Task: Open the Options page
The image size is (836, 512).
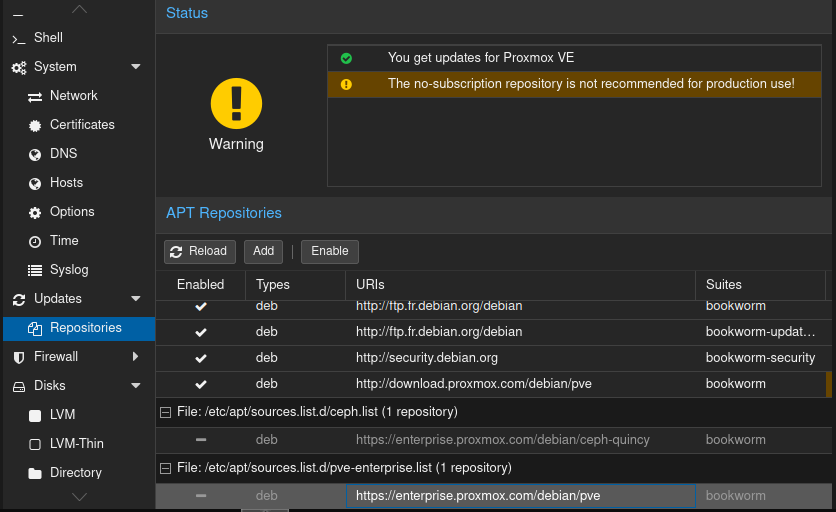Action: [79, 212]
